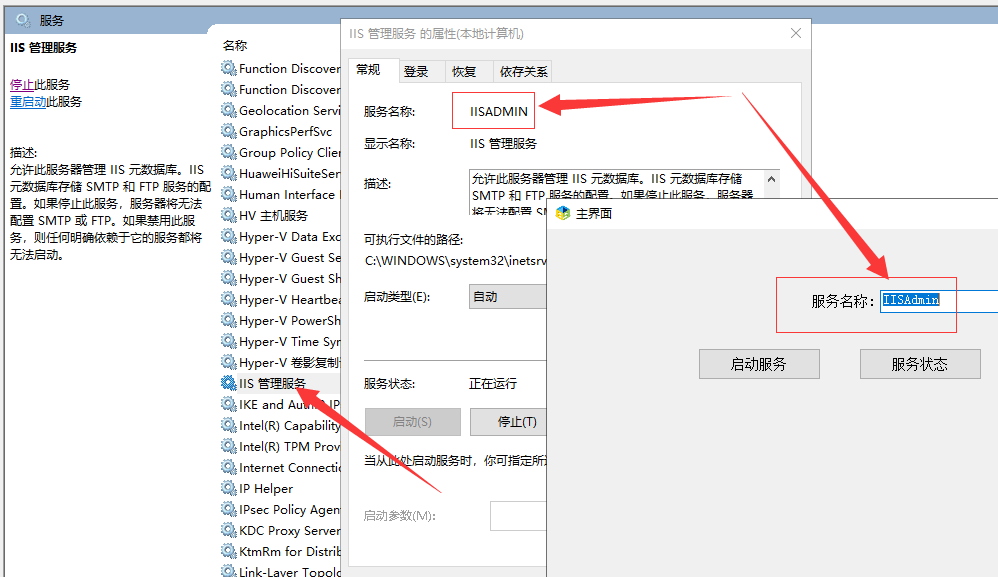Click gear icon next to Hyper-V Heartbeat
998x577 pixels.
pos(228,299)
